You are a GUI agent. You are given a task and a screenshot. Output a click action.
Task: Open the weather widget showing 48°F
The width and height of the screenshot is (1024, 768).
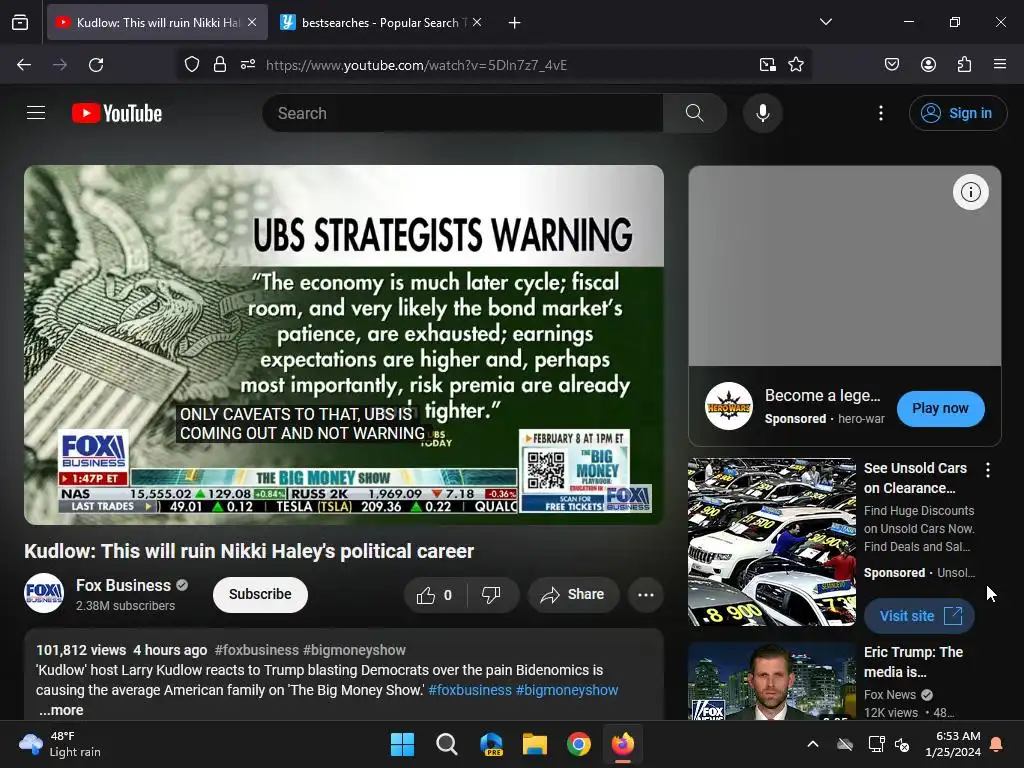pyautogui.click(x=60, y=744)
